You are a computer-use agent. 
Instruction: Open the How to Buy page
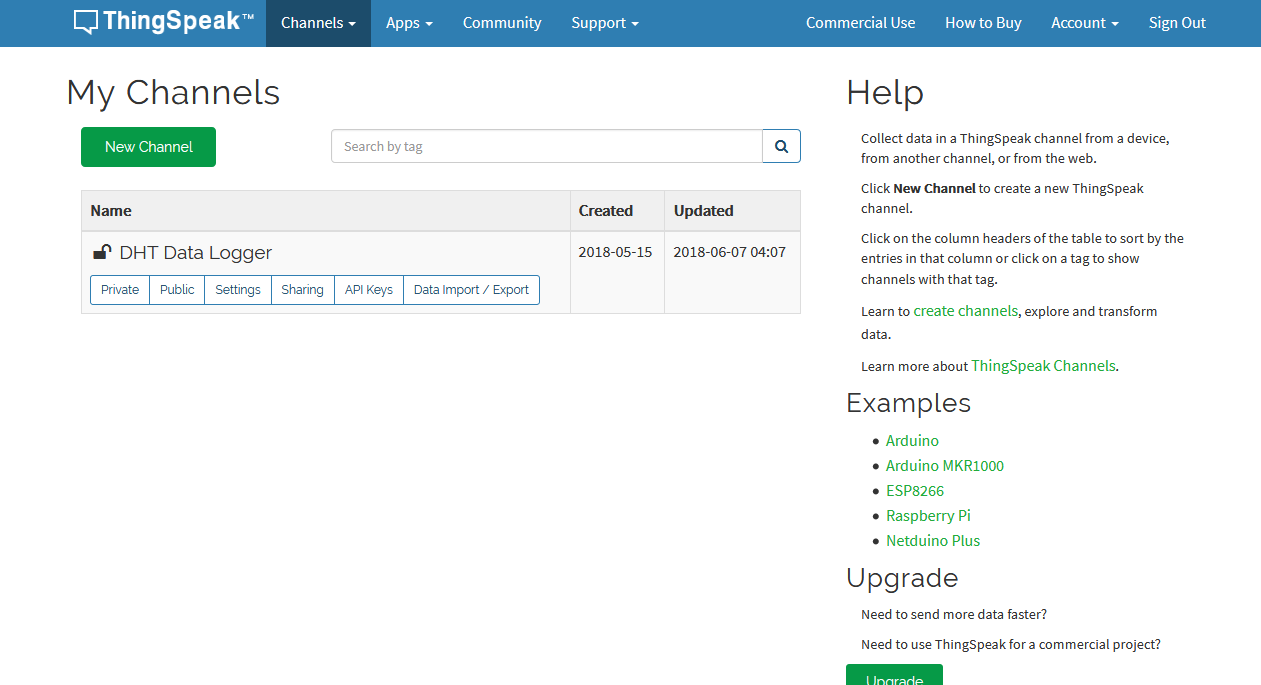(x=983, y=23)
